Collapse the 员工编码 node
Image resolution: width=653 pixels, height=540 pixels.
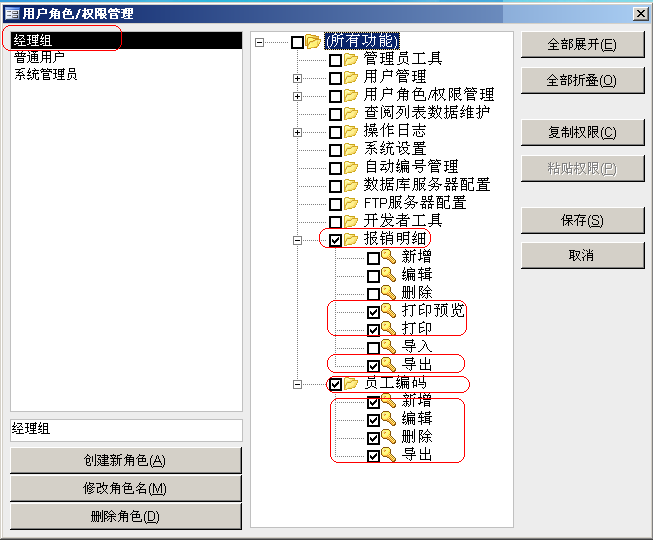coord(297,384)
